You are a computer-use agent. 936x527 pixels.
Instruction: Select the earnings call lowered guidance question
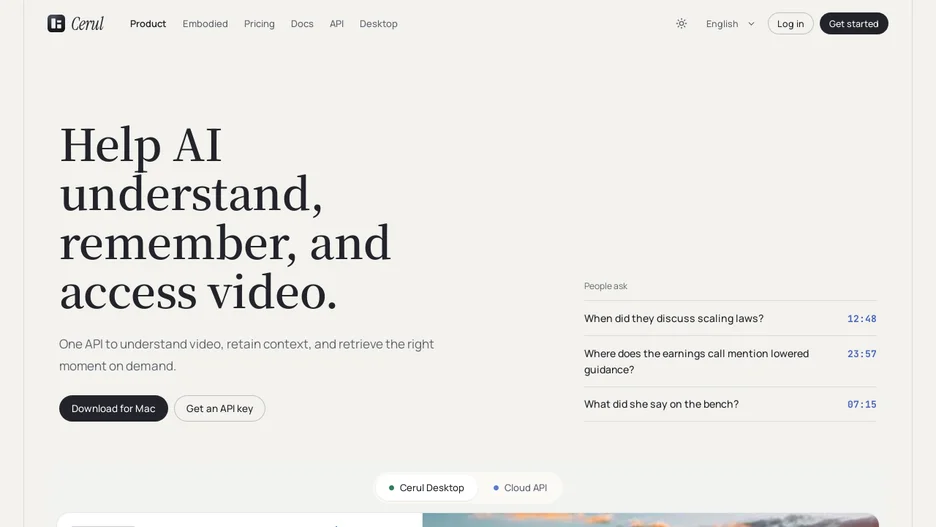point(696,362)
